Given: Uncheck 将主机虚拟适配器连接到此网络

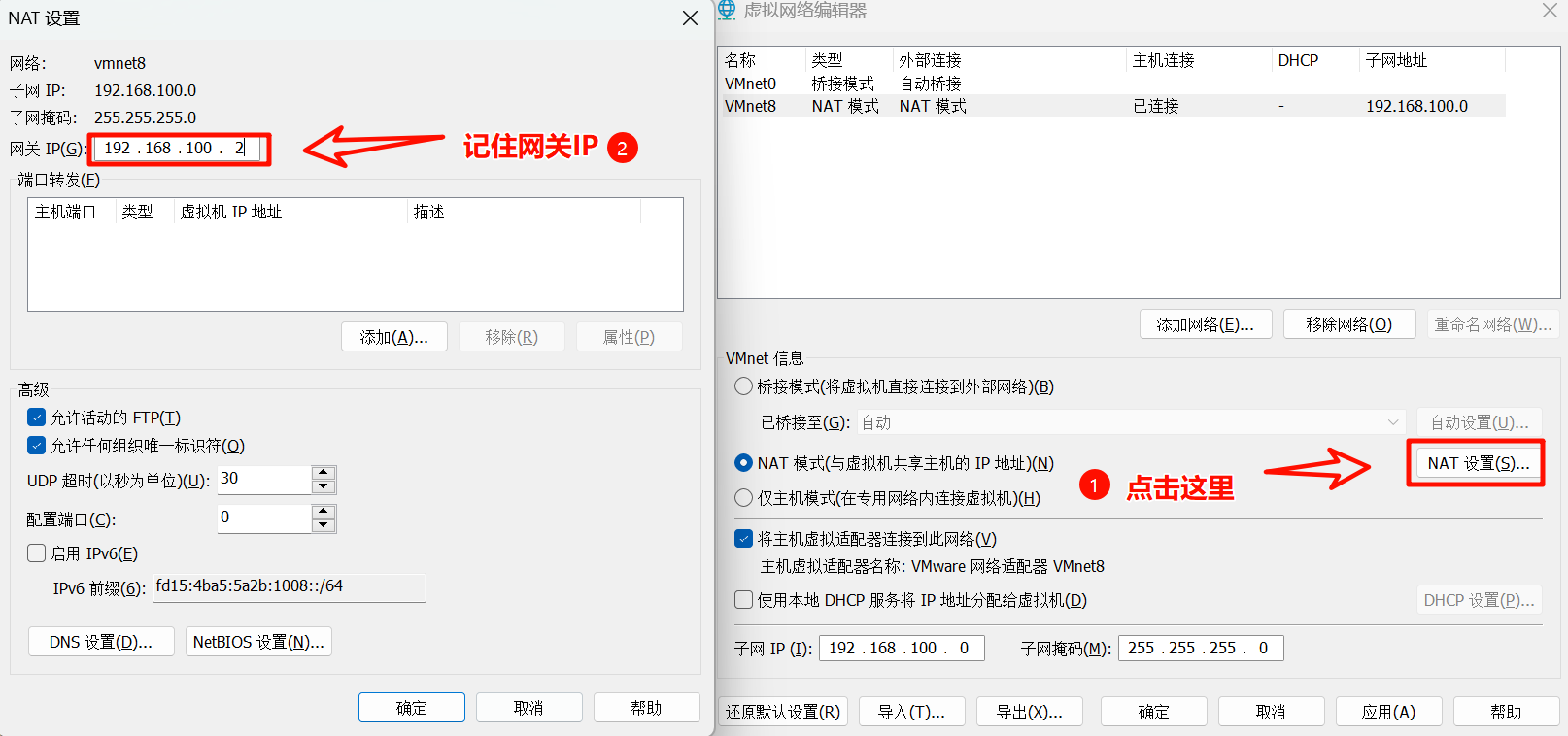Looking at the screenshot, I should coord(744,539).
